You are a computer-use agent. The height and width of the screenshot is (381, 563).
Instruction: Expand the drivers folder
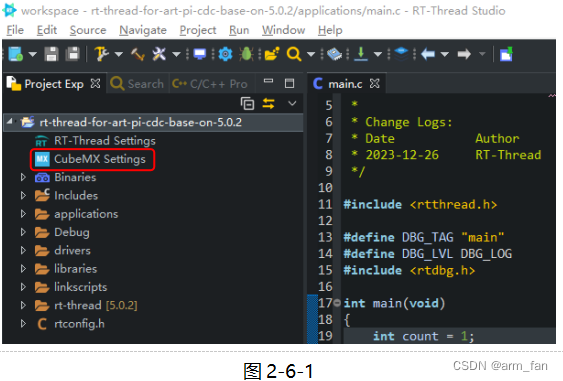pyautogui.click(x=23, y=250)
